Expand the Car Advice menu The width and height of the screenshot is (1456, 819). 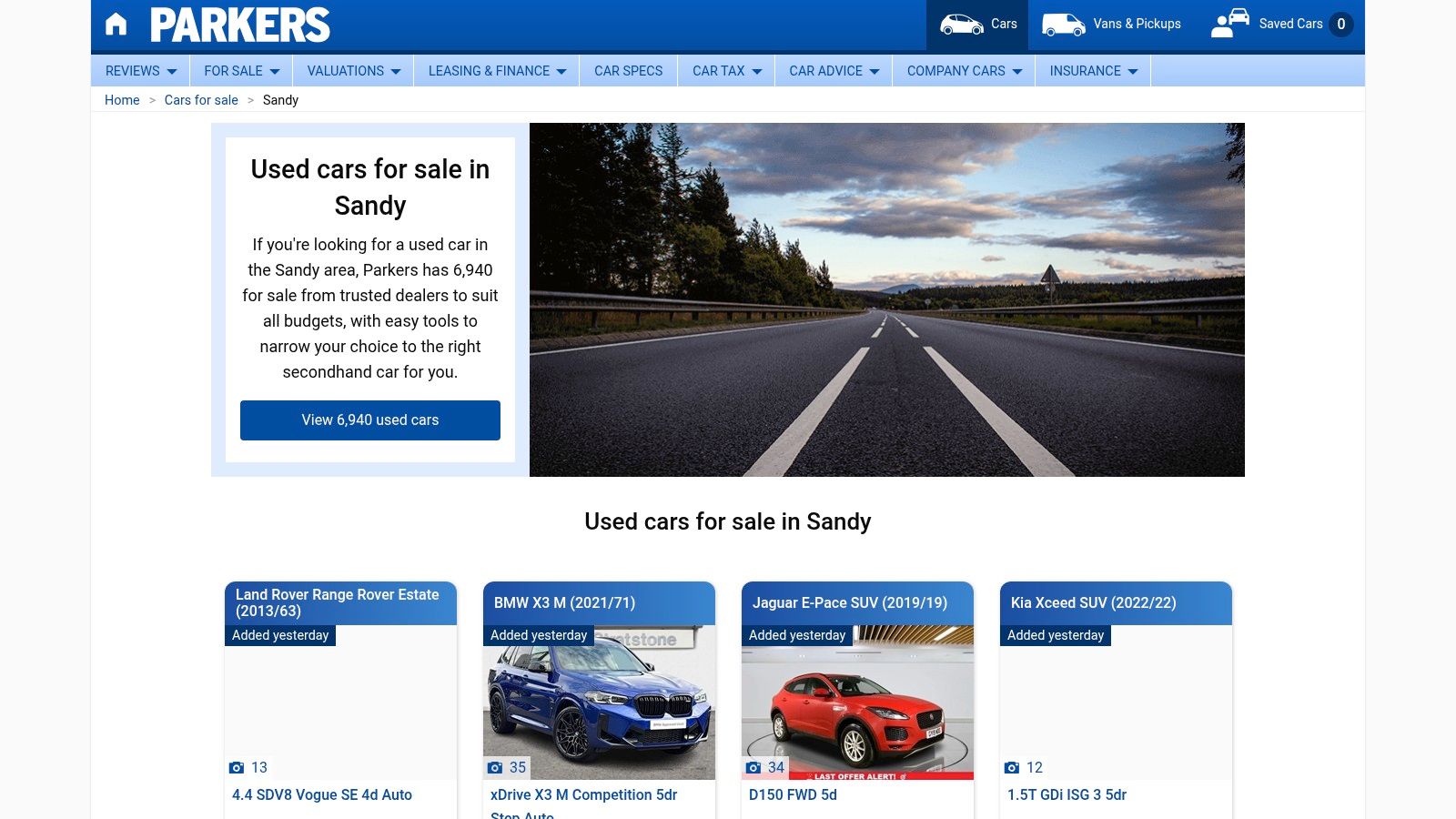click(834, 71)
